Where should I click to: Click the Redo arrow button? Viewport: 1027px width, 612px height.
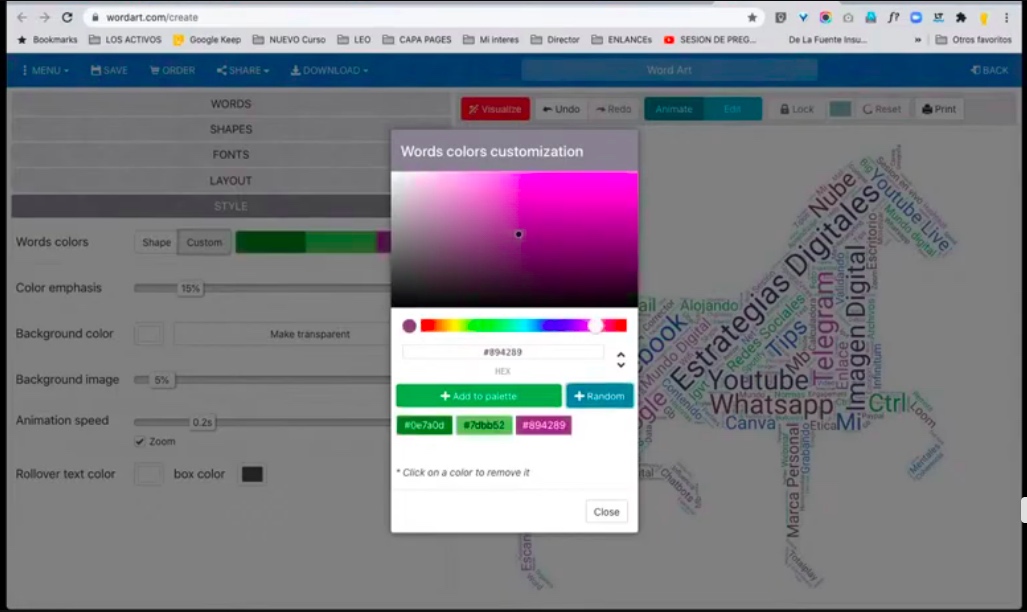coord(613,109)
